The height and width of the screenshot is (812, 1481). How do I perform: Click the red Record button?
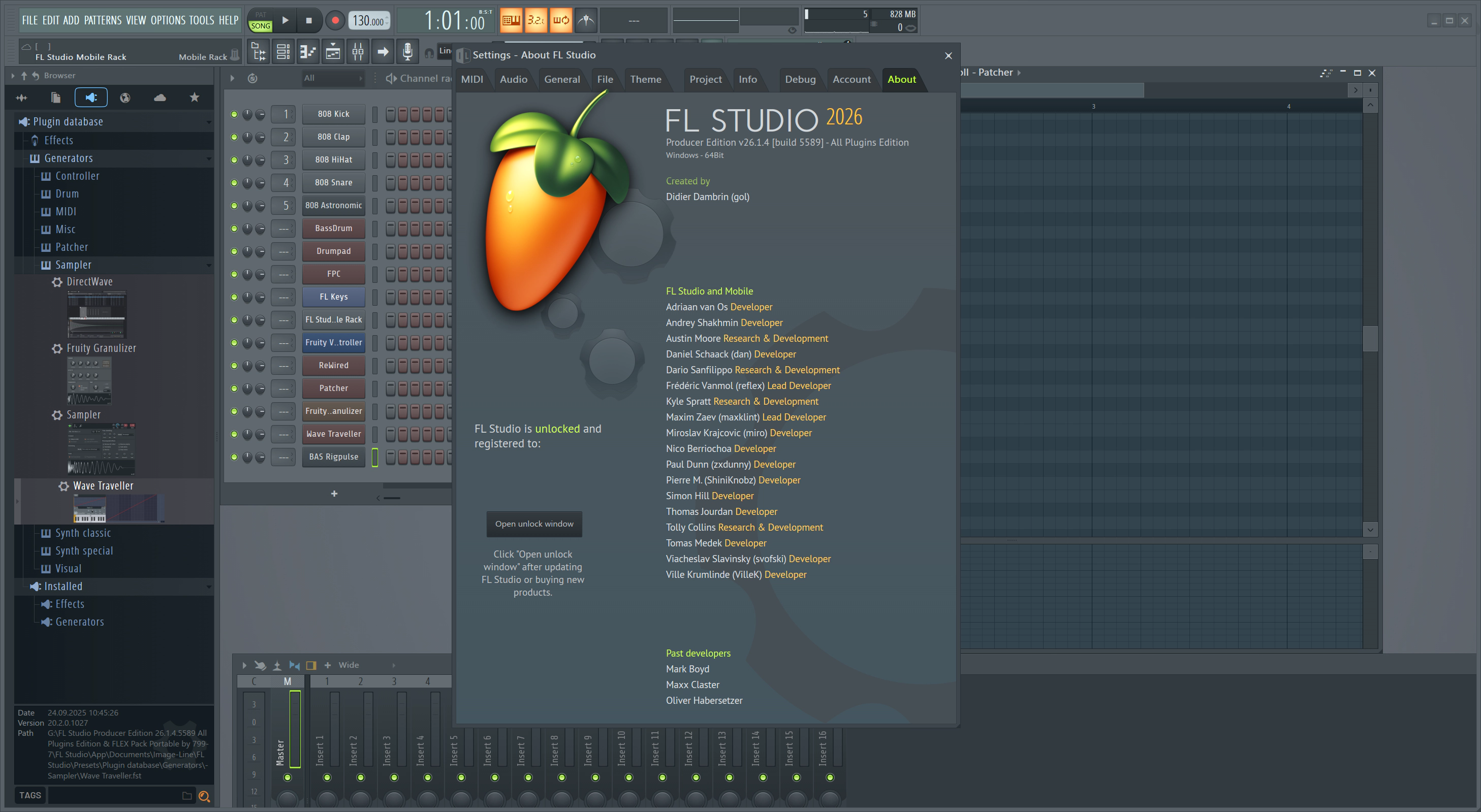[x=335, y=21]
